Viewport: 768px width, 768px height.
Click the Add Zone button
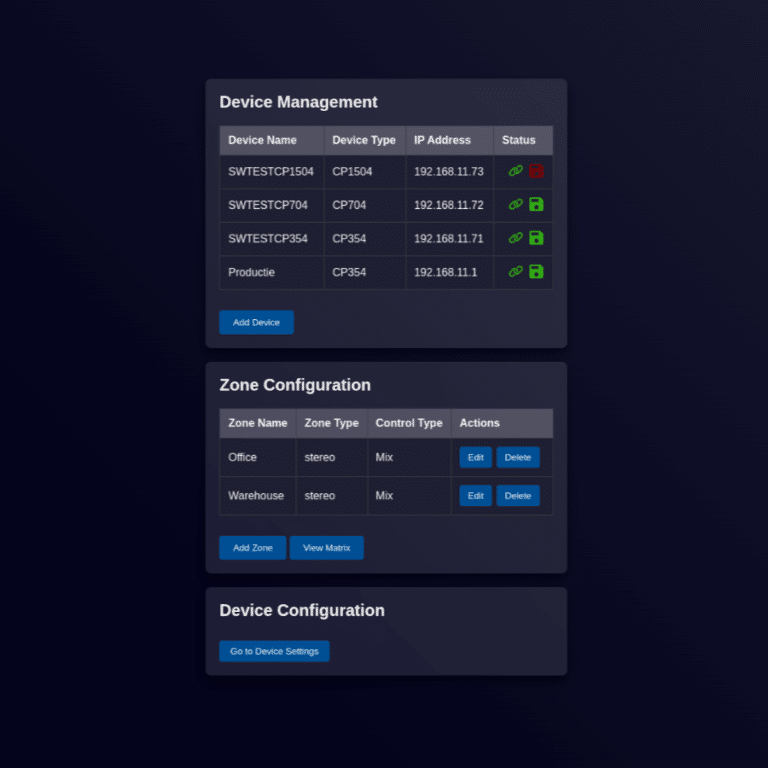coord(252,548)
